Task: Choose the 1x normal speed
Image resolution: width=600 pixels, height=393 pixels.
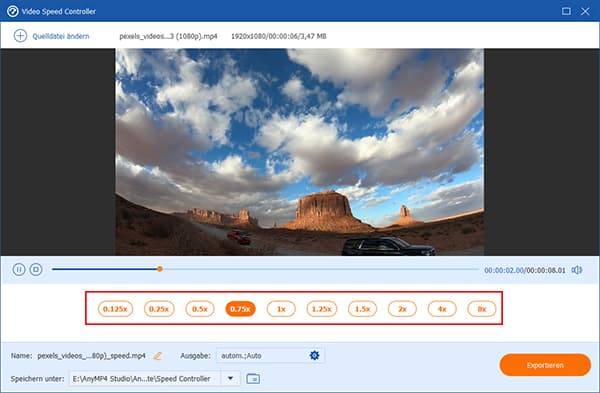Action: (x=281, y=309)
